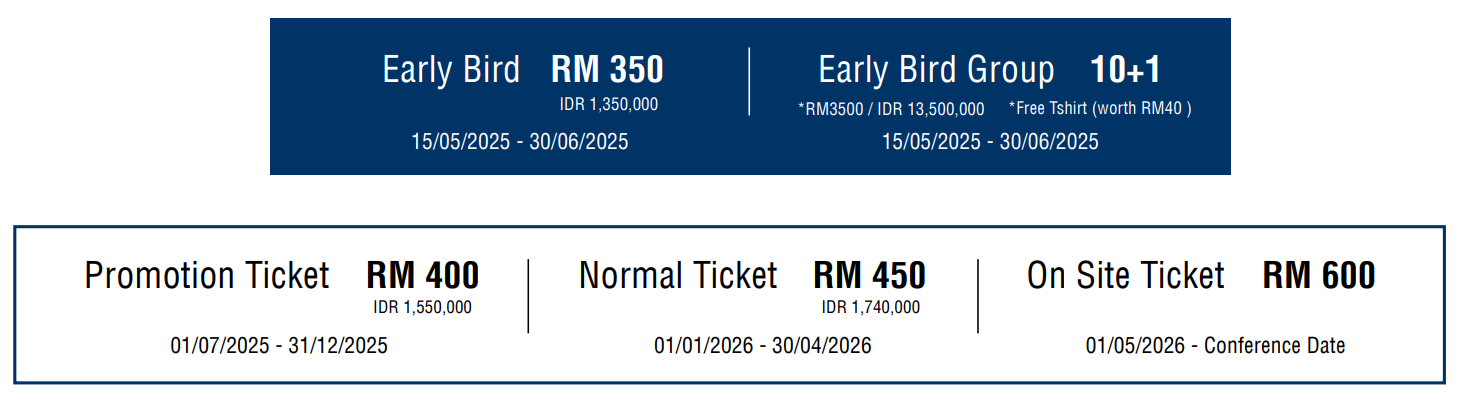1463x403 pixels.
Task: Click Early Bird Group date range
Action: point(990,142)
